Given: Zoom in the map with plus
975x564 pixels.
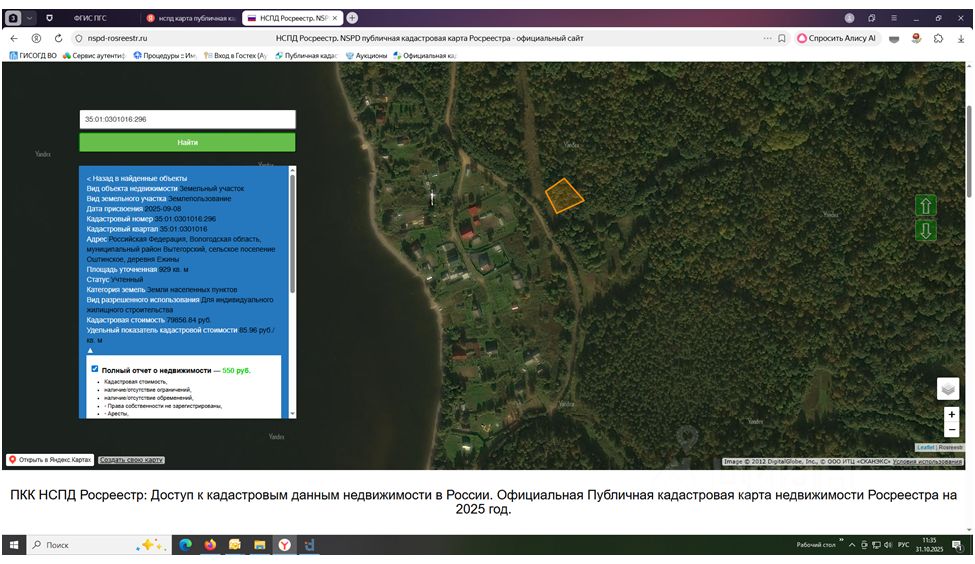Looking at the screenshot, I should [x=951, y=414].
